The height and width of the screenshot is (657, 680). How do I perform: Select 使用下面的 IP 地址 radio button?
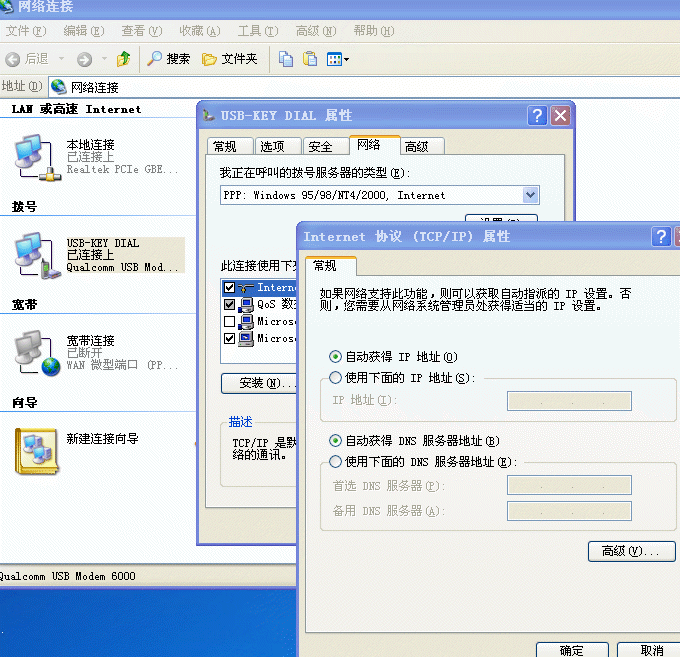click(335, 378)
